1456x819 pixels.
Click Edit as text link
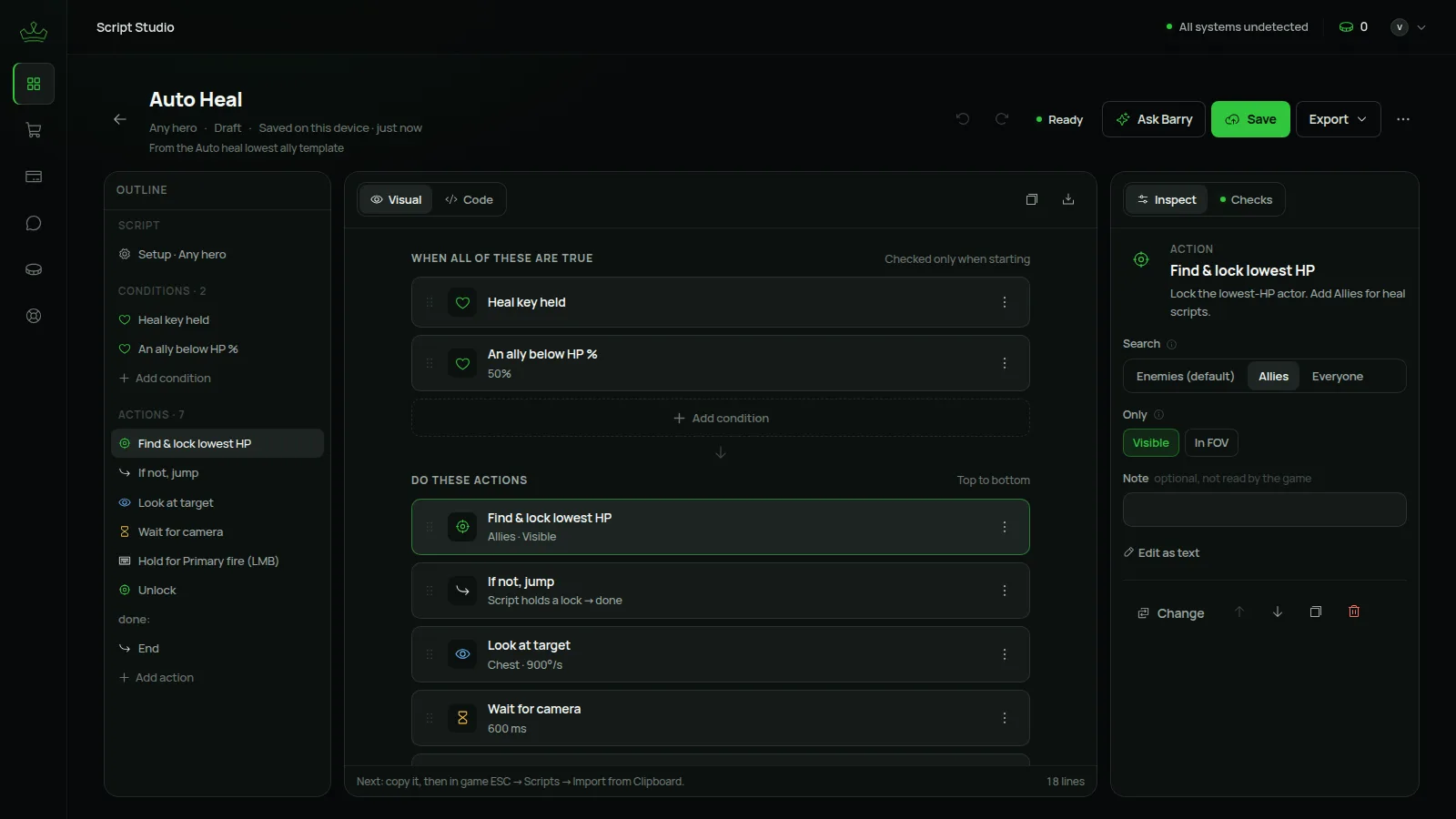(x=1161, y=552)
